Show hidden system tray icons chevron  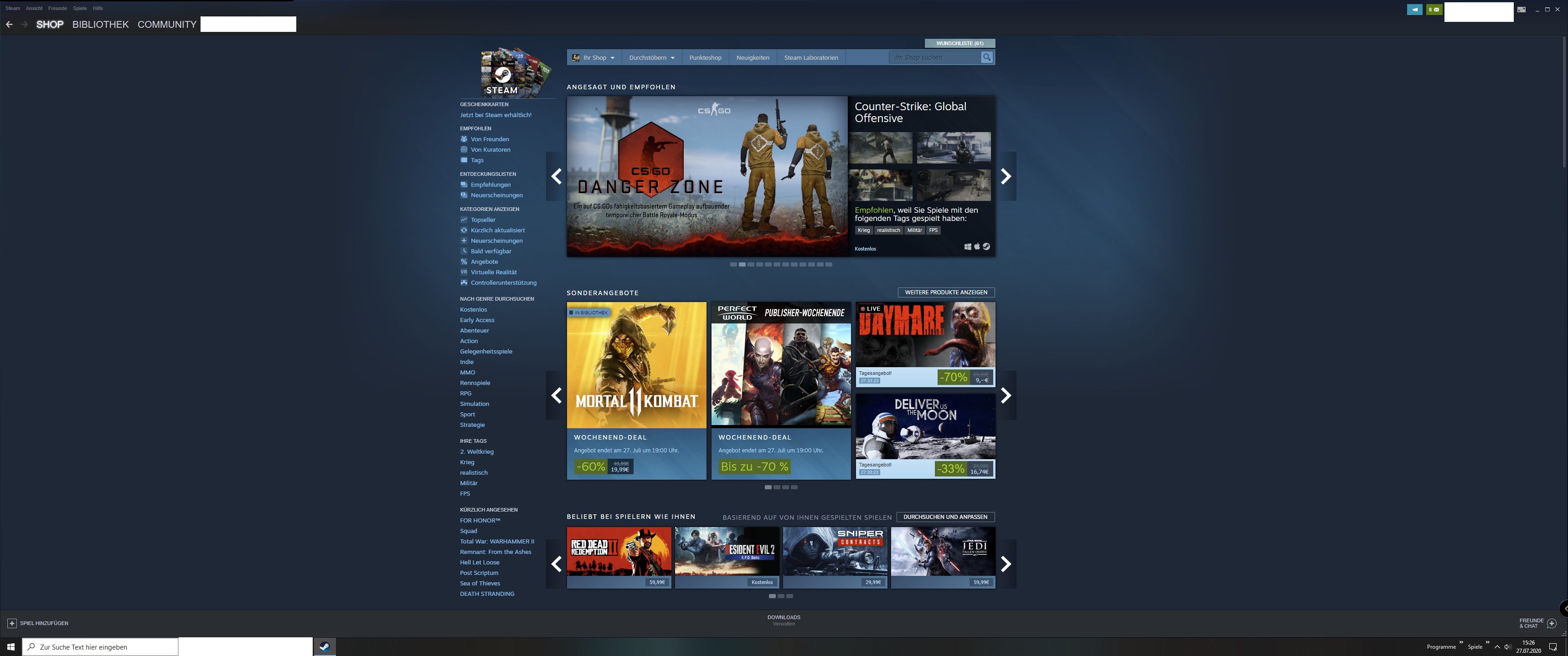(x=1497, y=647)
